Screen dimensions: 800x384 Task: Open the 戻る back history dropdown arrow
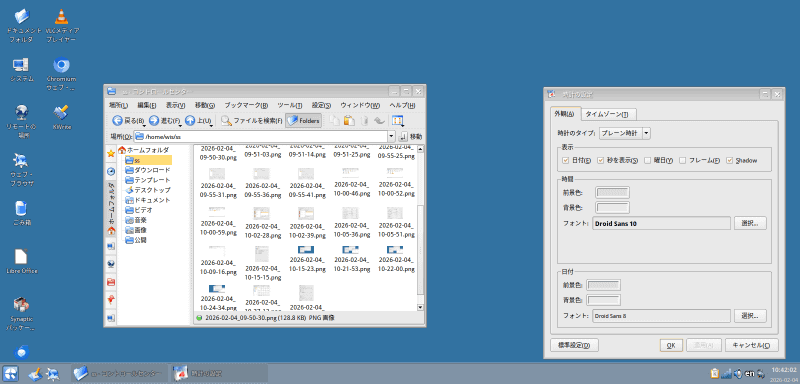point(144,124)
